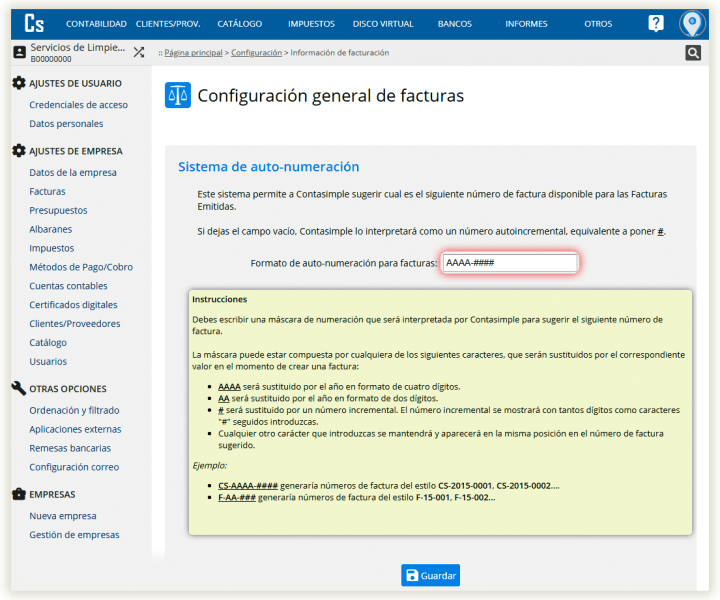Open the search magnifier icon
Screen dimensions: 720x600
[x=693, y=53]
